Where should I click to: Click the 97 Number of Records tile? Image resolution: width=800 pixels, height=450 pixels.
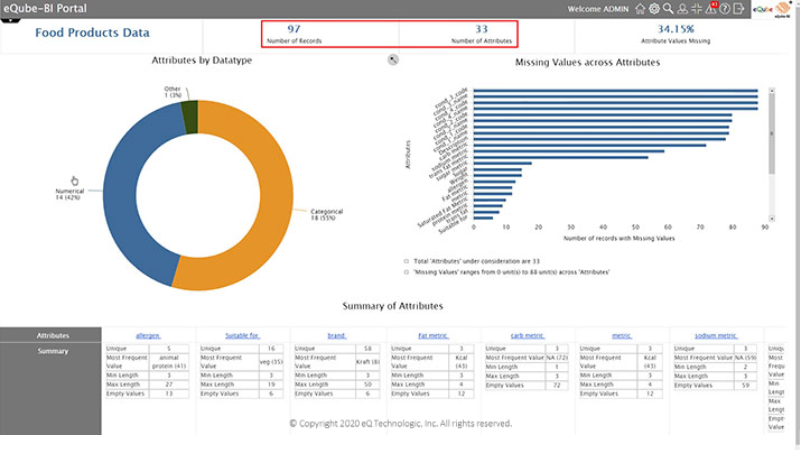pyautogui.click(x=294, y=34)
